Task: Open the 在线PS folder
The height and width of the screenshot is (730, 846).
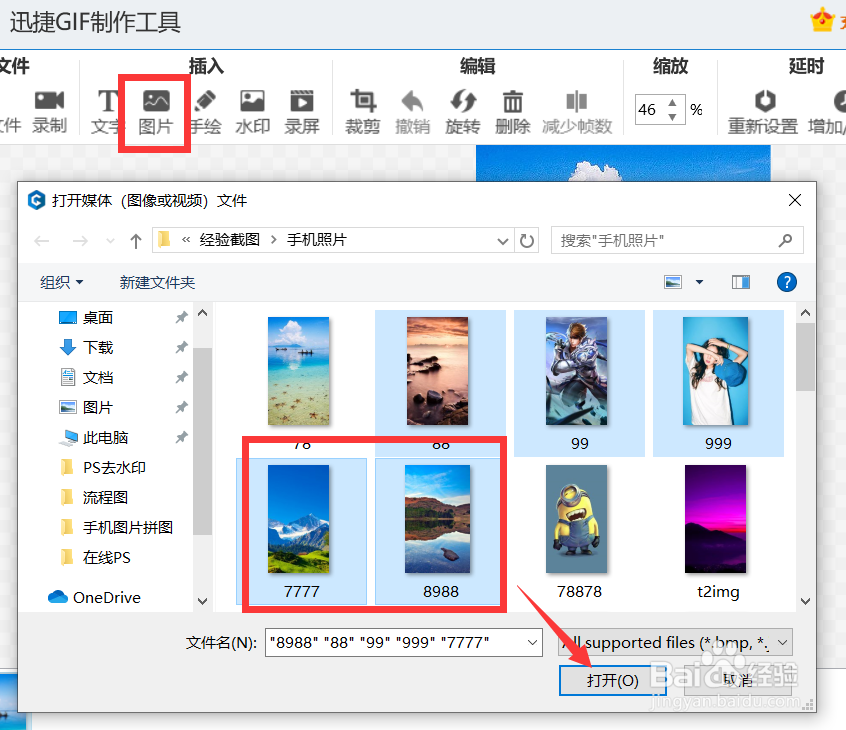Action: [x=106, y=557]
